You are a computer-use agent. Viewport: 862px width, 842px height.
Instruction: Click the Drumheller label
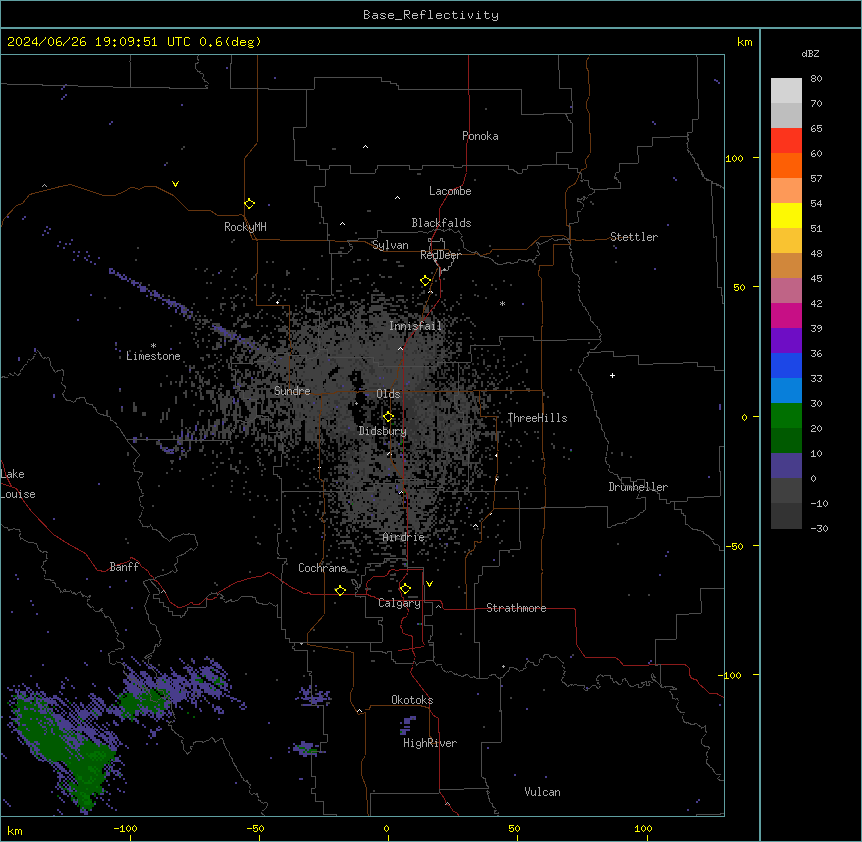click(638, 487)
